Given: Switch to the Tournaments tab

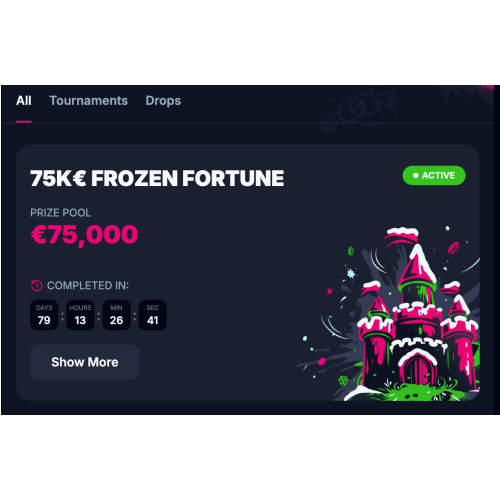Looking at the screenshot, I should point(89,101).
